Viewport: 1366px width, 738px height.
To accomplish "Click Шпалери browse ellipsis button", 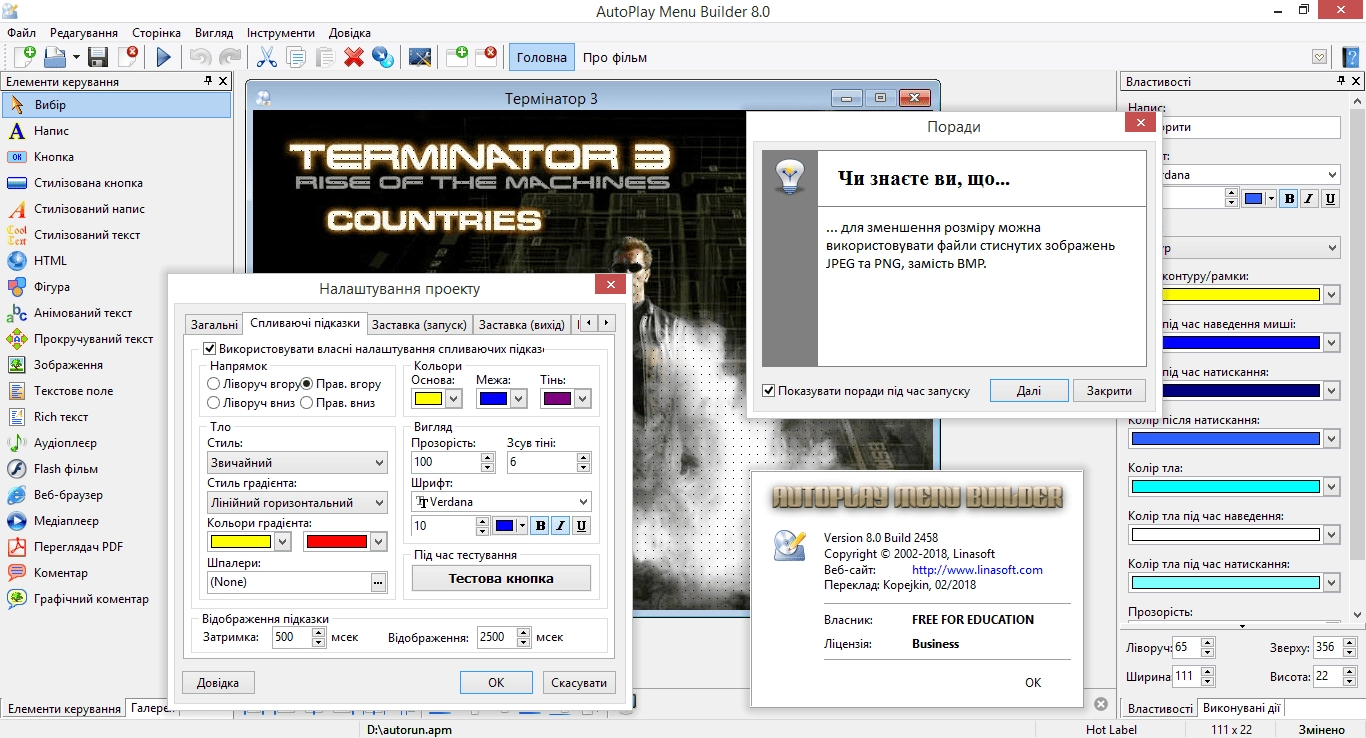I will point(378,582).
